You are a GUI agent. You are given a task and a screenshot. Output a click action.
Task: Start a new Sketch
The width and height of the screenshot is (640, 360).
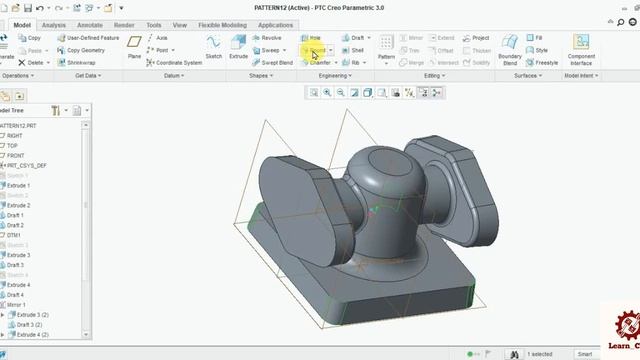(x=213, y=47)
